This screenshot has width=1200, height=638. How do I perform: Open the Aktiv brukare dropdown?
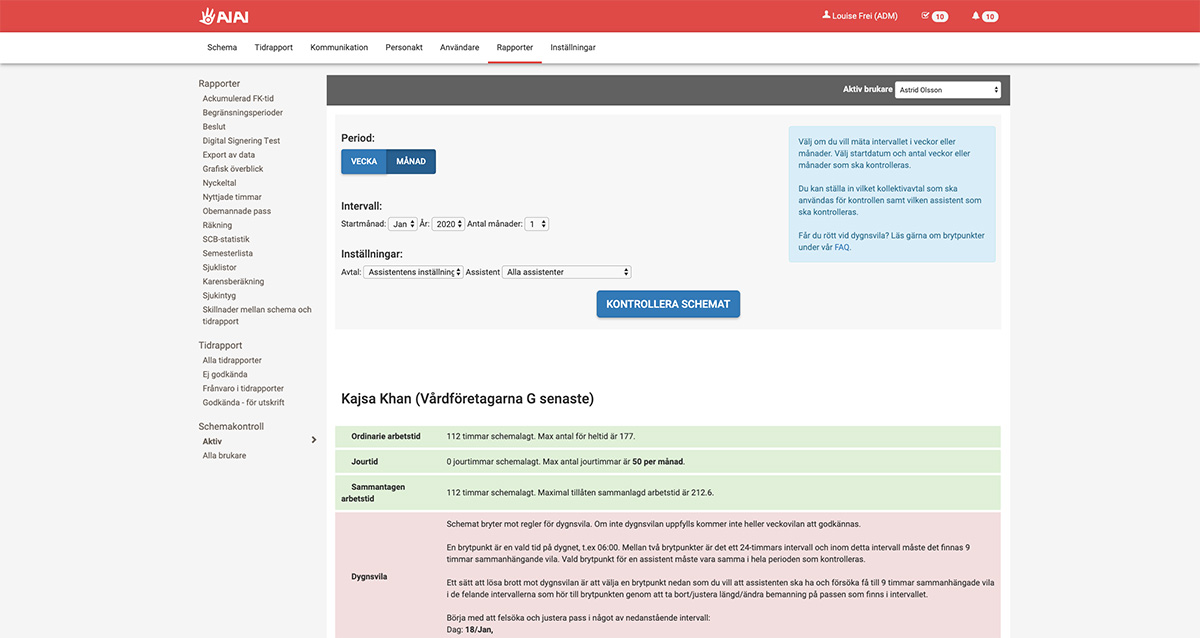[948, 90]
